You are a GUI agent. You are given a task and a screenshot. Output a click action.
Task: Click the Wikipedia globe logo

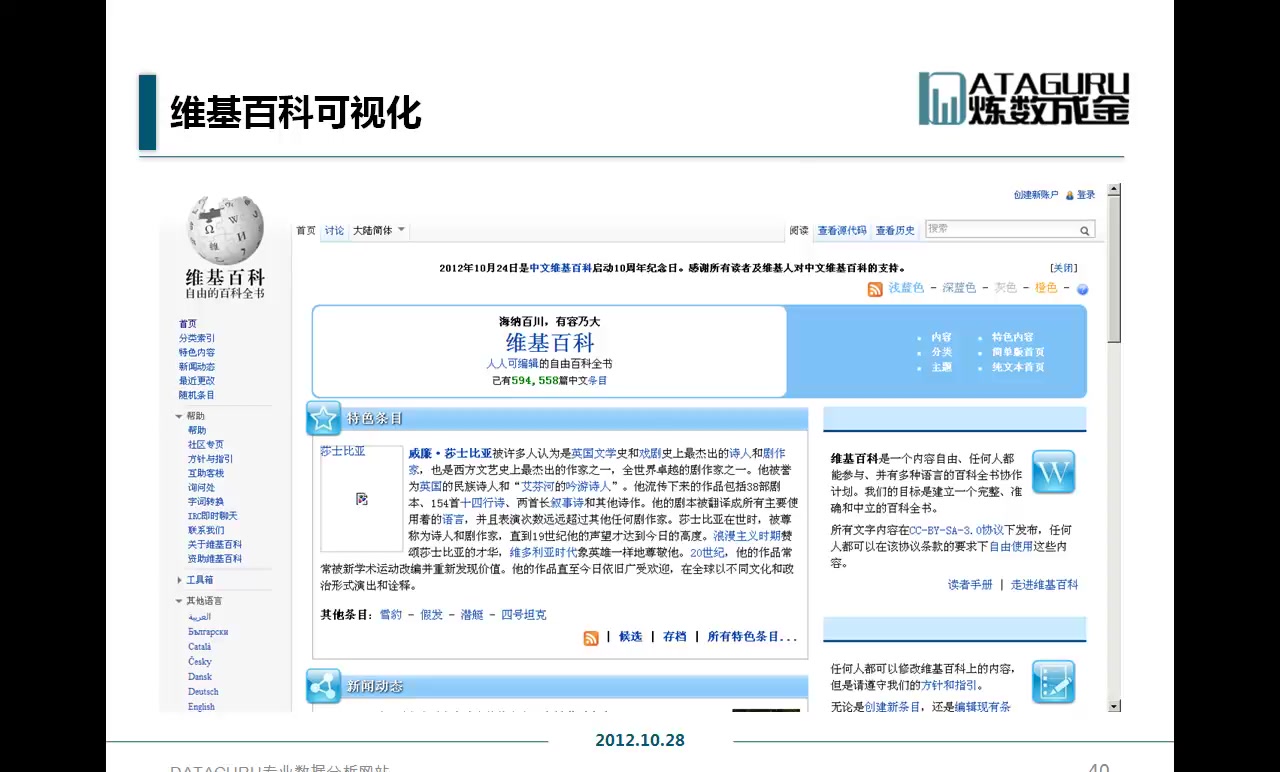coord(225,230)
